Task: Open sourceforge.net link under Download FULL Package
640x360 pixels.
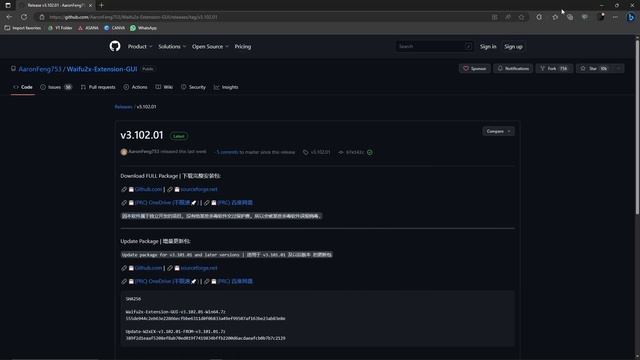Action: 199,189
